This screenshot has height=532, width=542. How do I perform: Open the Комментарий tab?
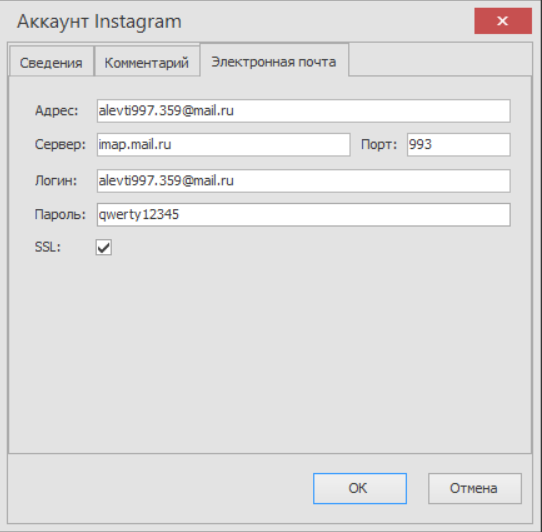[x=147, y=61]
